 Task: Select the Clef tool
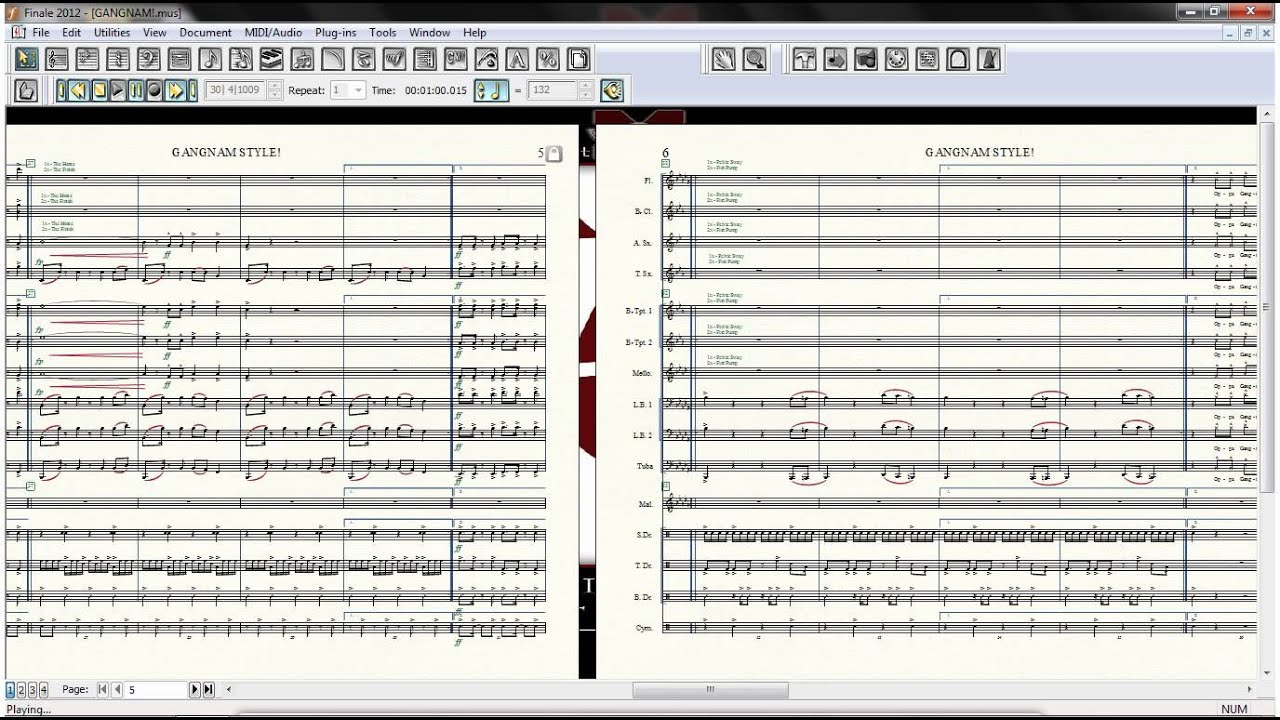click(149, 59)
